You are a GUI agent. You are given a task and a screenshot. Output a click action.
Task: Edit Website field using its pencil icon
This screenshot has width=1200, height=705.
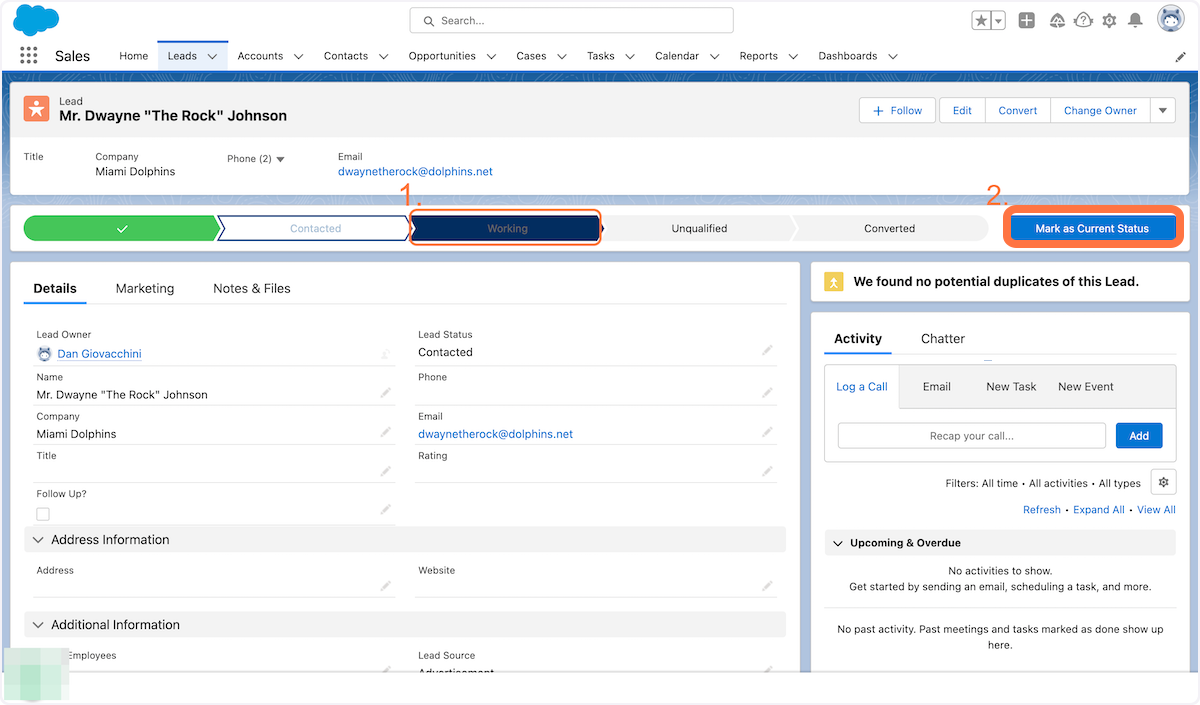767,586
